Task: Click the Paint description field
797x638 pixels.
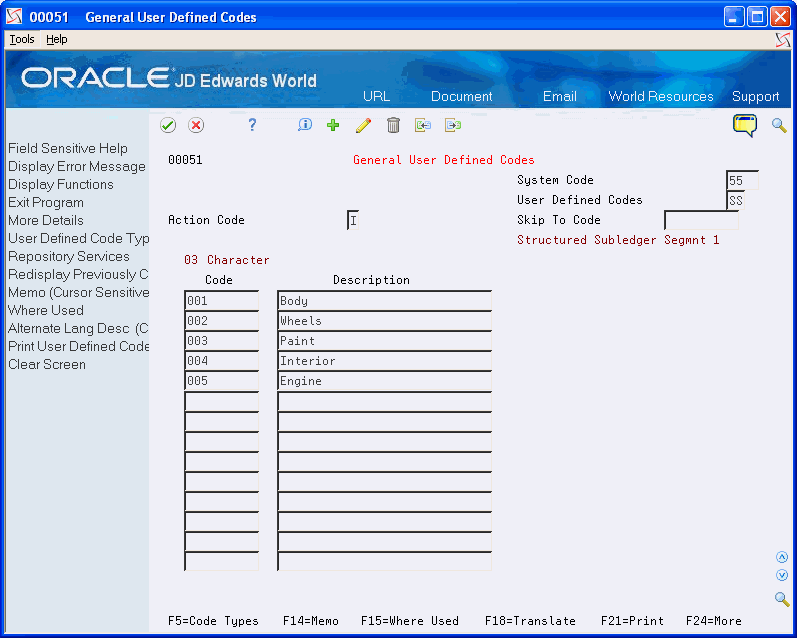Action: click(x=384, y=341)
